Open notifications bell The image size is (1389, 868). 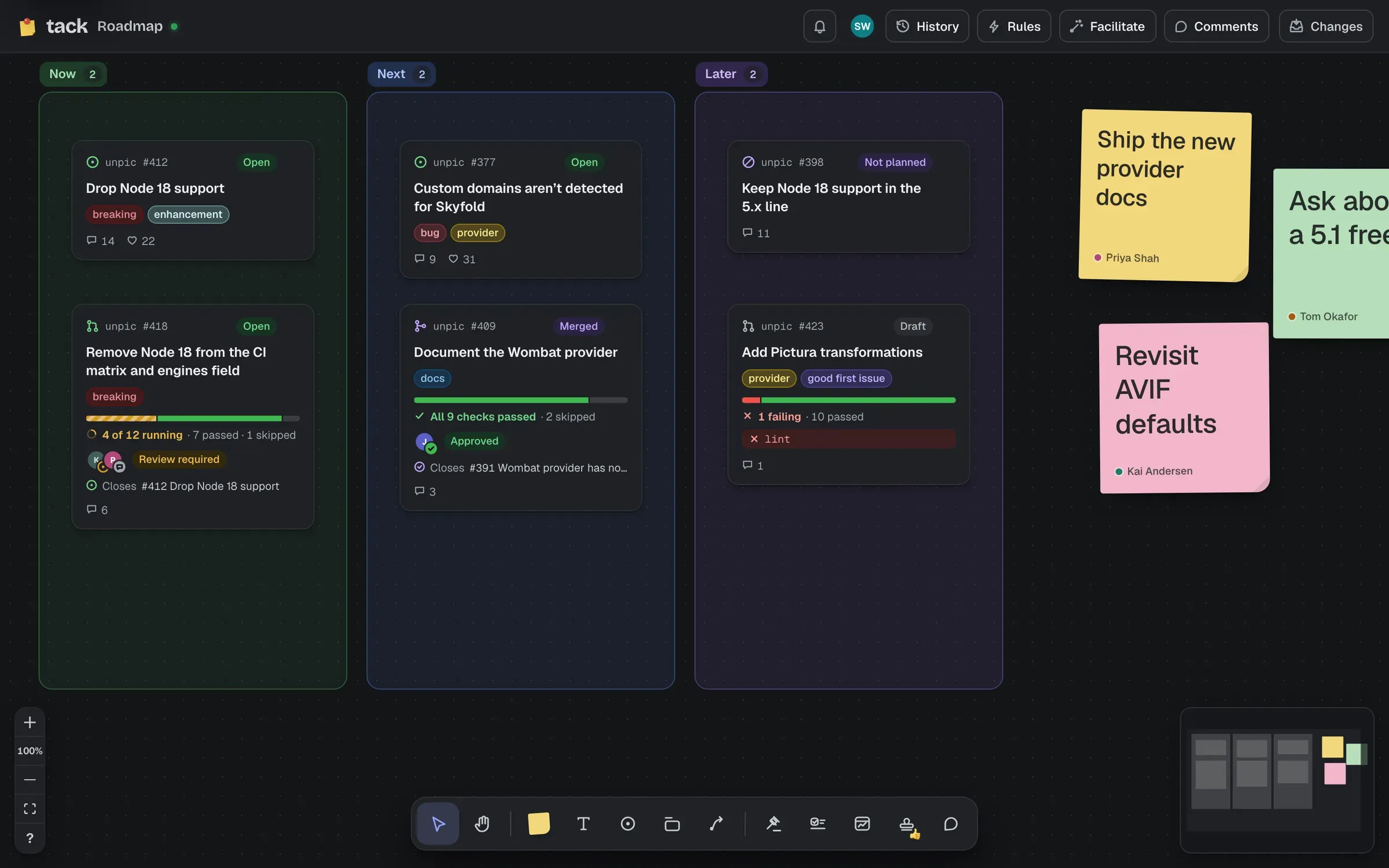pyautogui.click(x=820, y=26)
